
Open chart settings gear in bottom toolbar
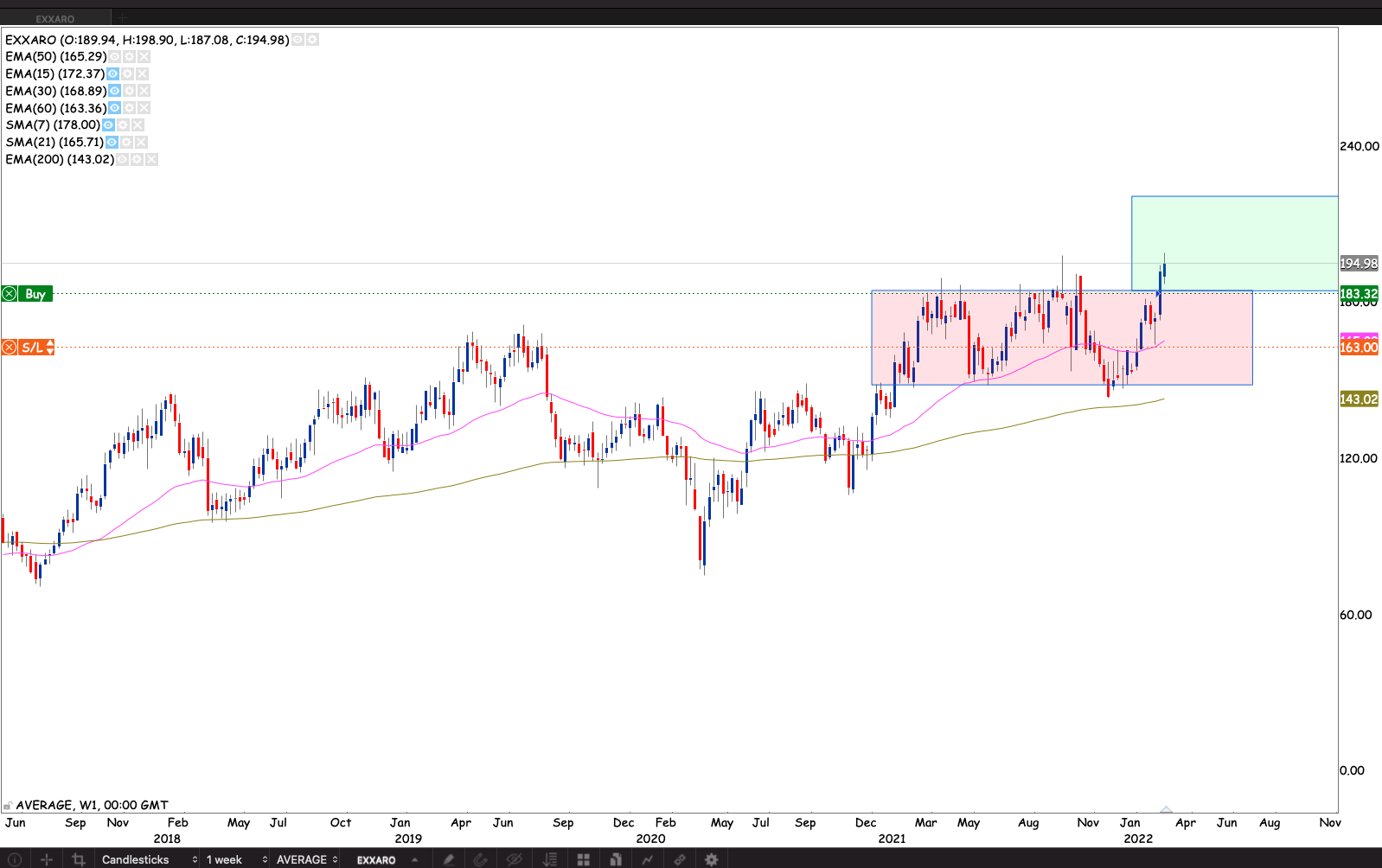(712, 859)
